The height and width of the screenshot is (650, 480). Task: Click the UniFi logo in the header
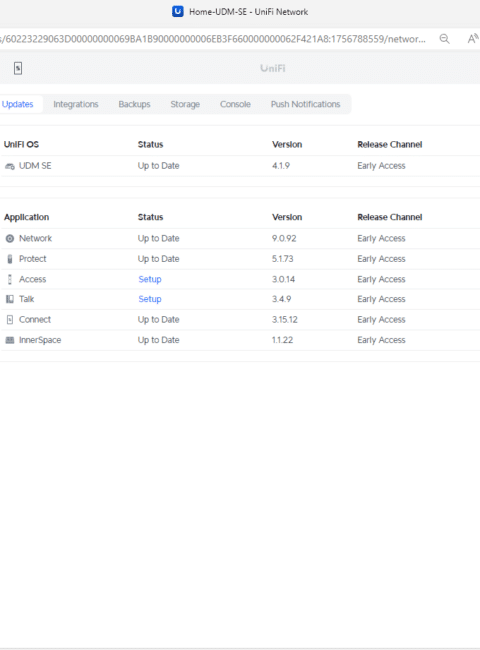click(x=273, y=68)
